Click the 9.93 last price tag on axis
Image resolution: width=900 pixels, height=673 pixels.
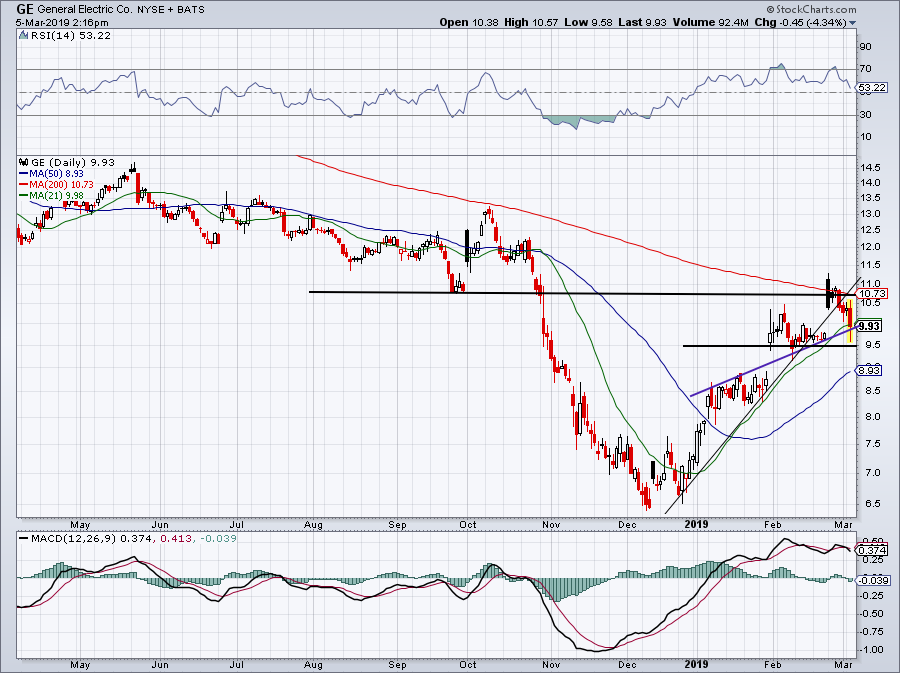[x=870, y=326]
